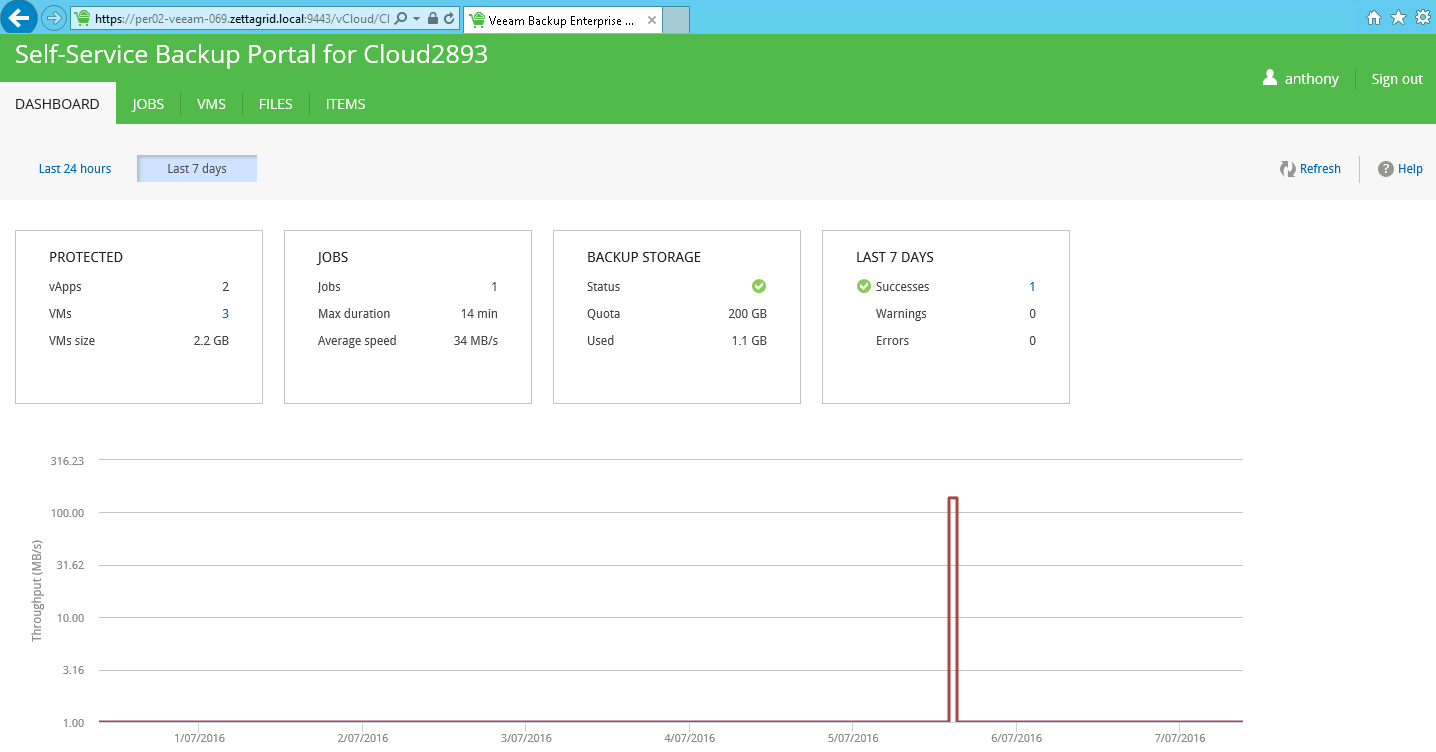The width and height of the screenshot is (1436, 752).
Task: Click the BACKUP STORAGE card heading
Action: pos(644,257)
